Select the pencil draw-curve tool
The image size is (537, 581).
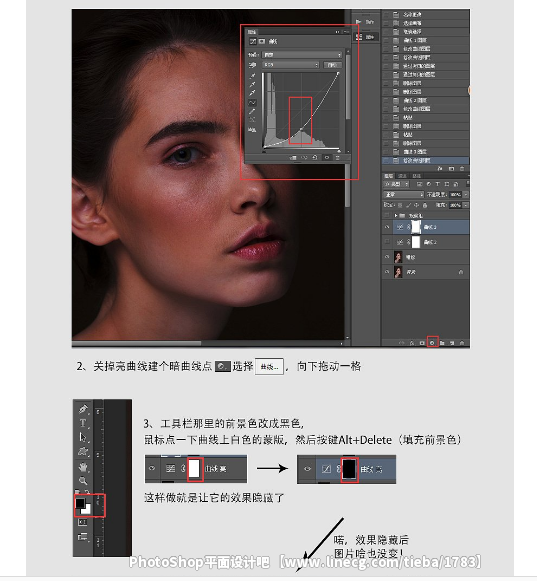point(252,111)
